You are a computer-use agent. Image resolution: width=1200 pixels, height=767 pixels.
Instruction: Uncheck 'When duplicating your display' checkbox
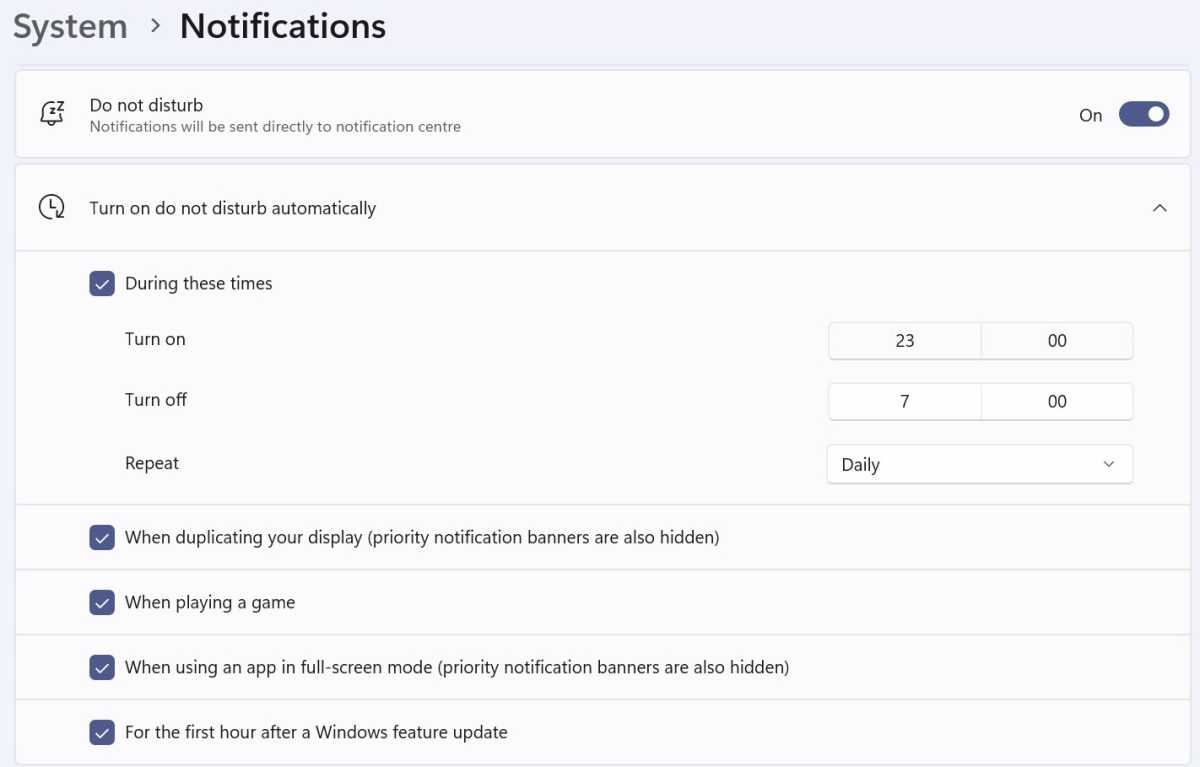tap(102, 538)
